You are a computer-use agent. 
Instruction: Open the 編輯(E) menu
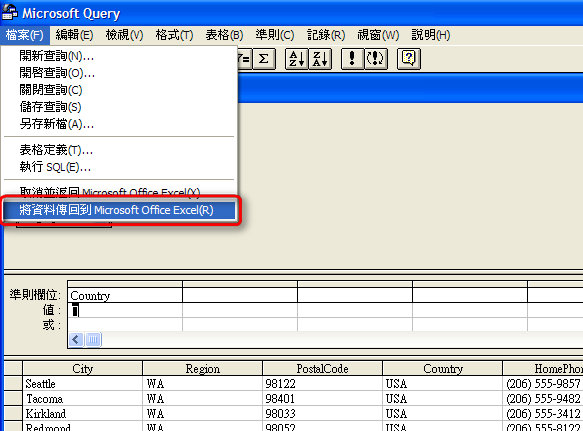tap(74, 35)
